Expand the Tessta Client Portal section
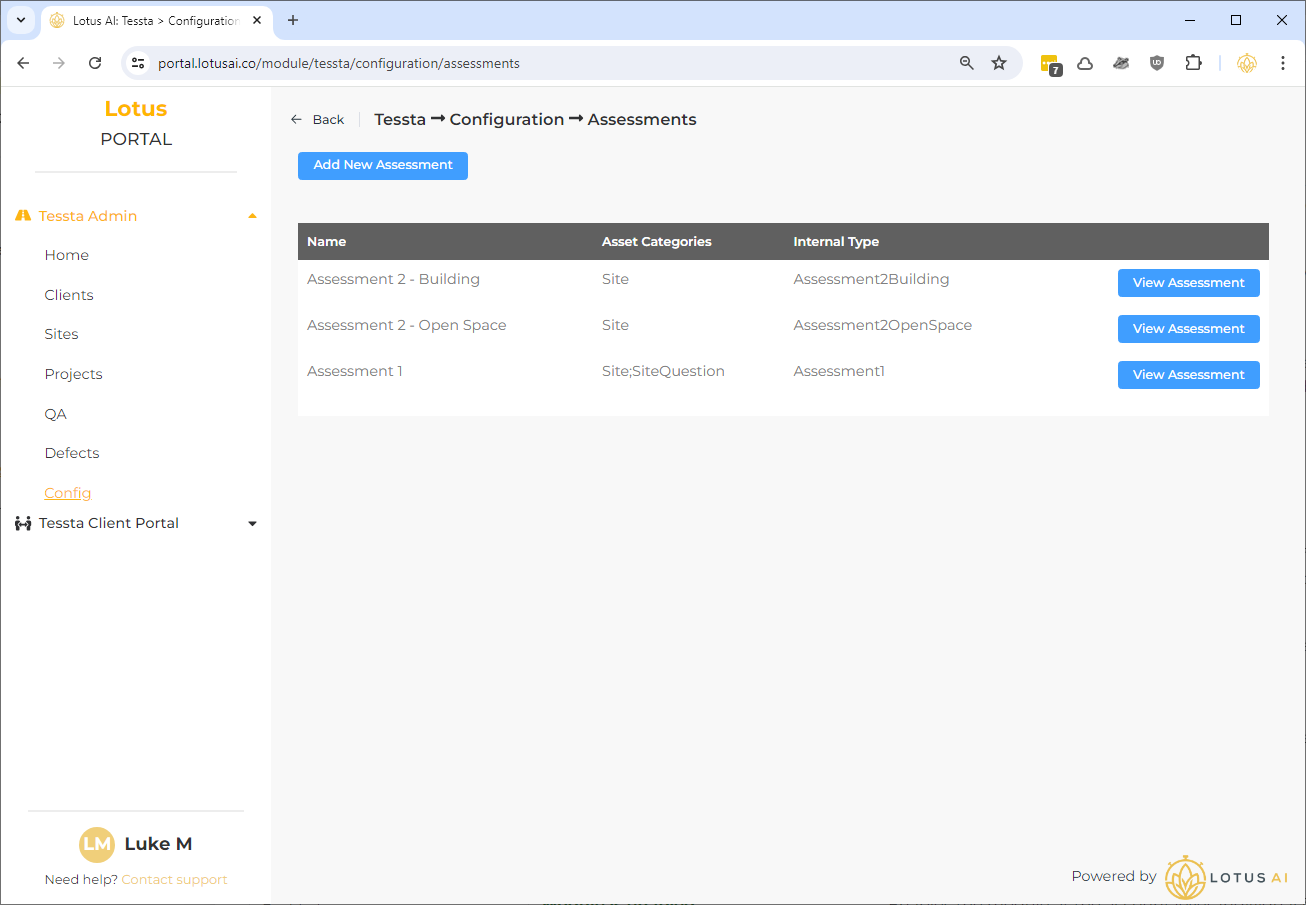 [252, 523]
